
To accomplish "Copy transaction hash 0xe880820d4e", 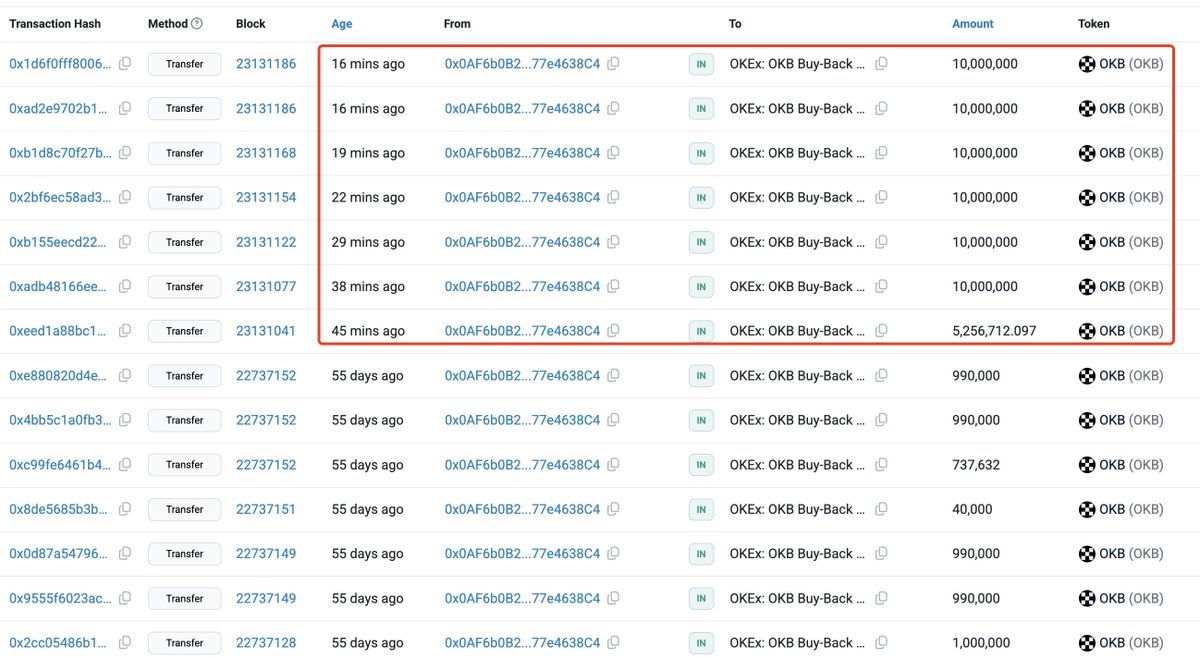I will [x=125, y=376].
